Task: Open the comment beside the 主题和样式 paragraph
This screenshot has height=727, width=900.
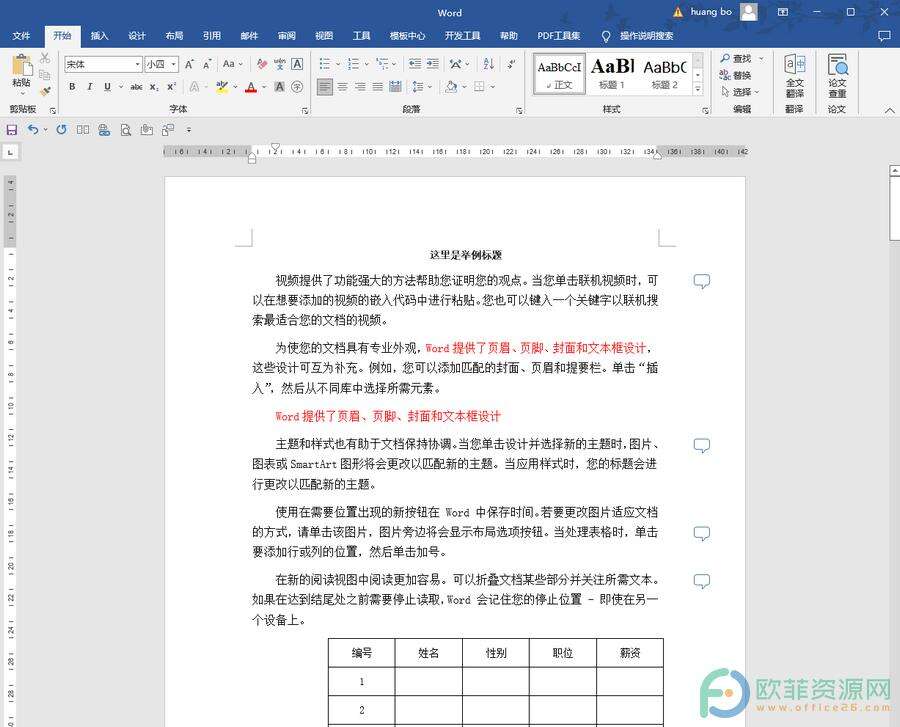Action: 701,445
